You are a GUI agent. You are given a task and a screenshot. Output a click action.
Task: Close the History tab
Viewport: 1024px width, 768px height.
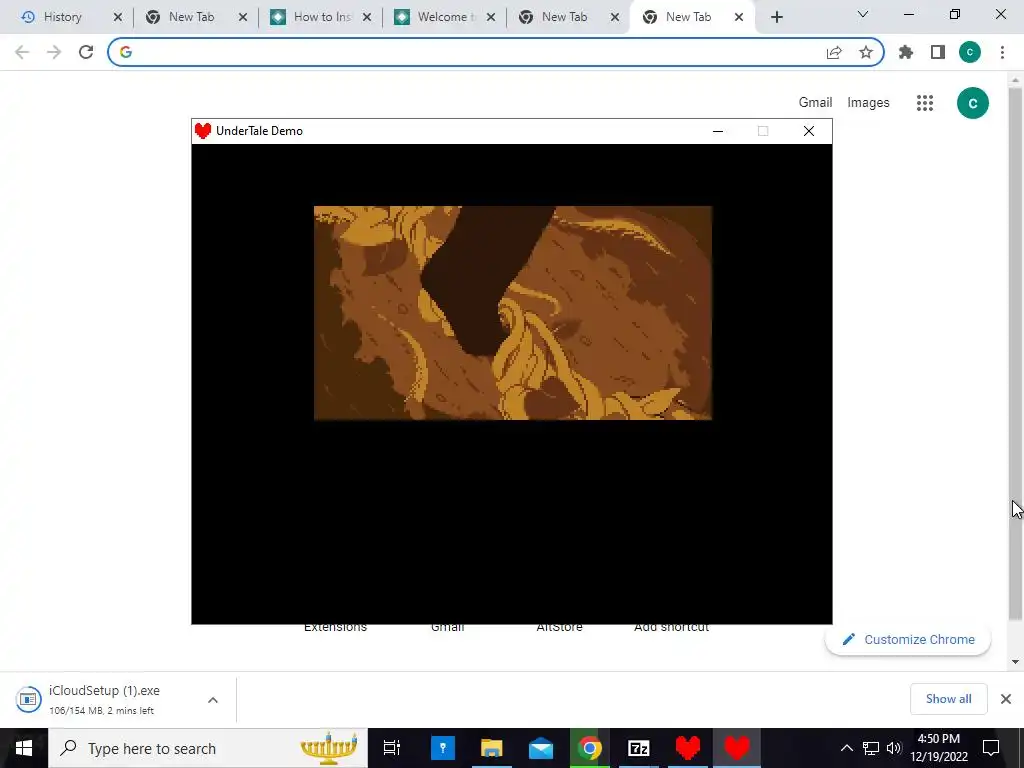pos(118,17)
